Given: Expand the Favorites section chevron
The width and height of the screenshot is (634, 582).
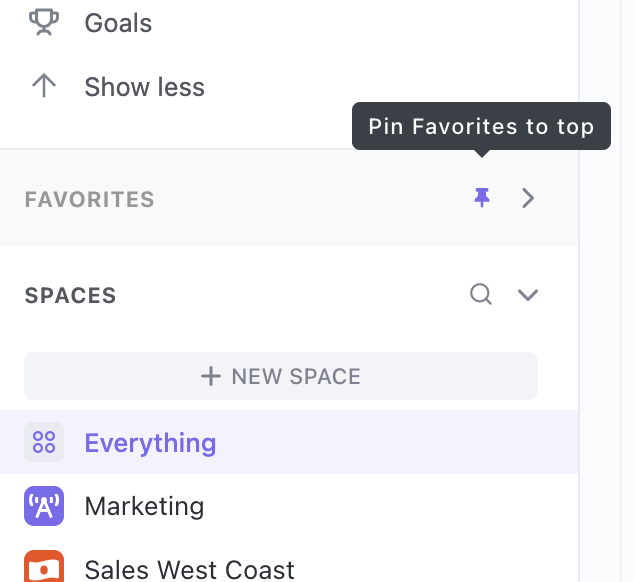Looking at the screenshot, I should click(x=528, y=198).
